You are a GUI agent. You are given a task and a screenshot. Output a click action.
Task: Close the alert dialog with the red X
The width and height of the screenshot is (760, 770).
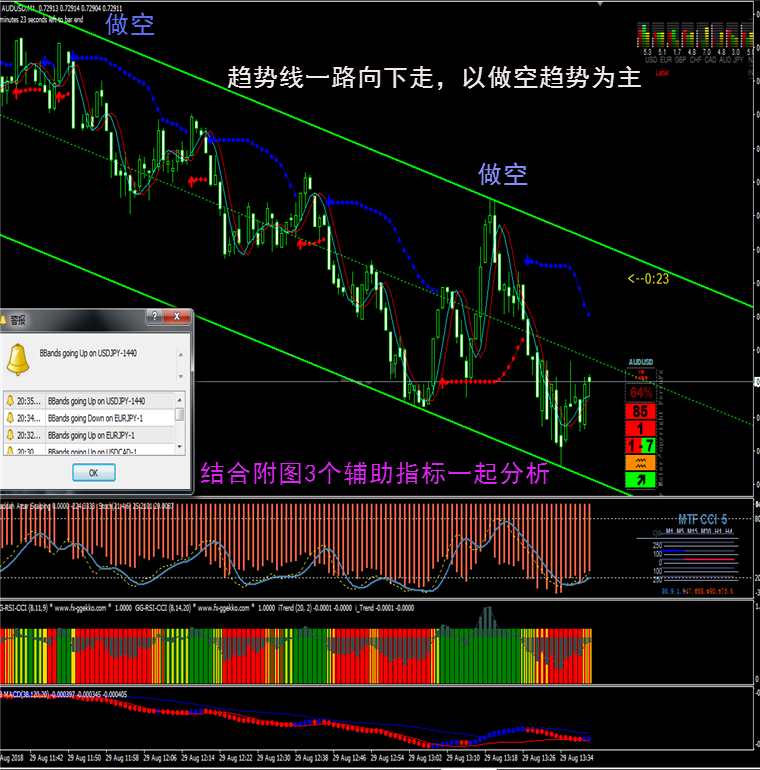(x=177, y=317)
